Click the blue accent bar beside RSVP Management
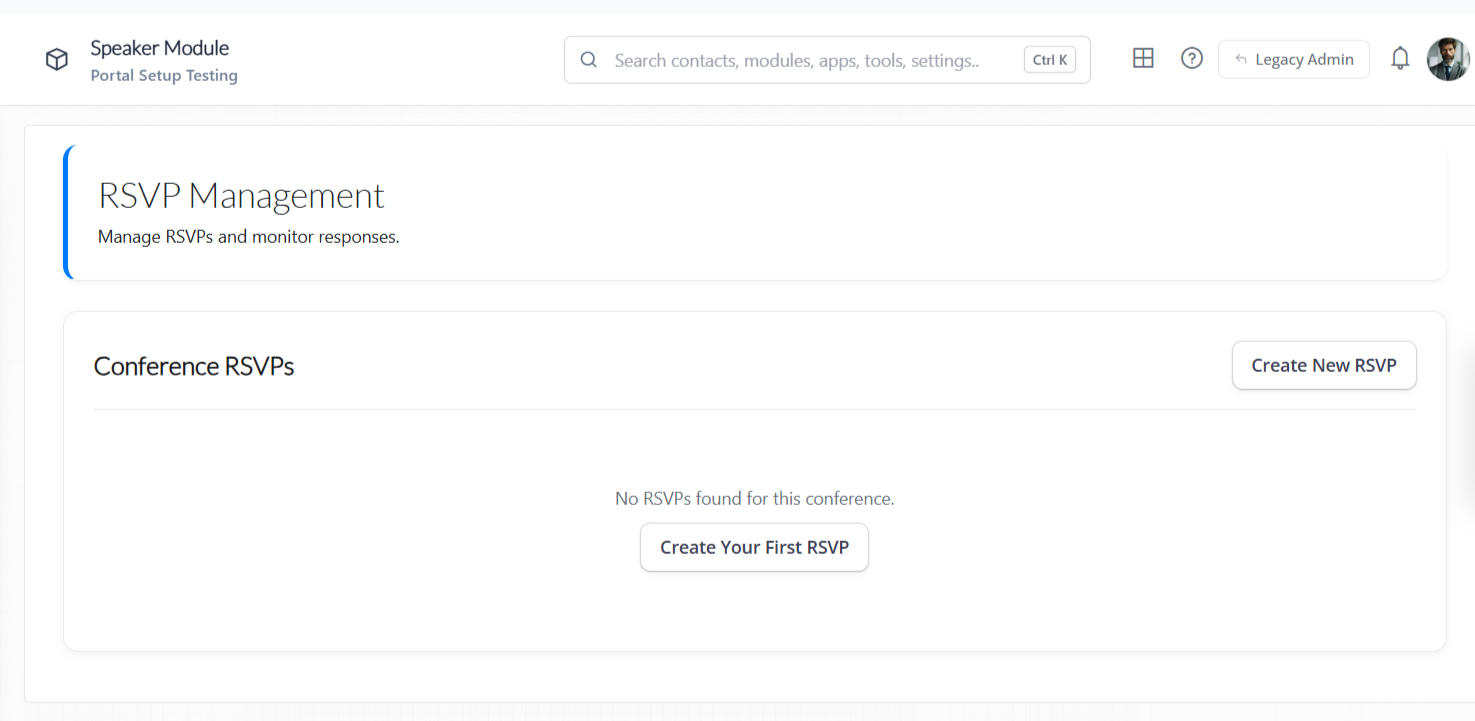This screenshot has height=721, width=1475. pyautogui.click(x=67, y=212)
